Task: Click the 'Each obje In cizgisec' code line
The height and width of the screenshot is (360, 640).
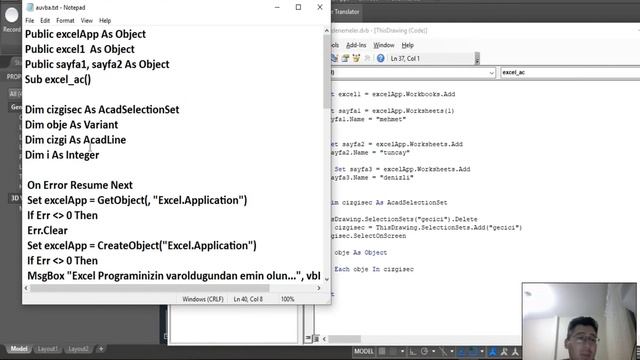Action: [374, 269]
